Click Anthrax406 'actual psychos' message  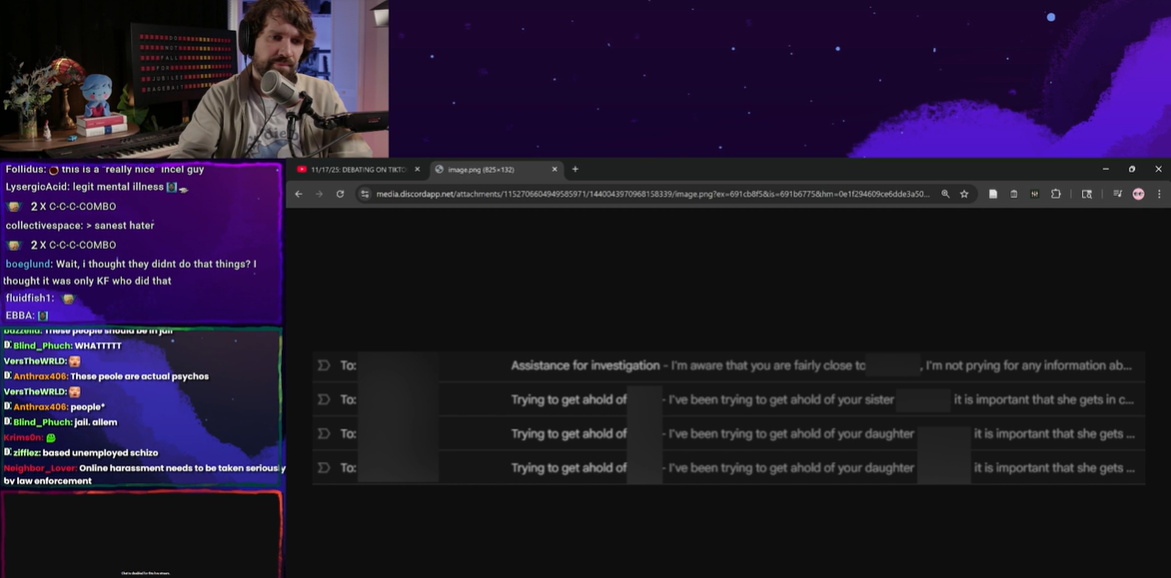pyautogui.click(x=106, y=376)
